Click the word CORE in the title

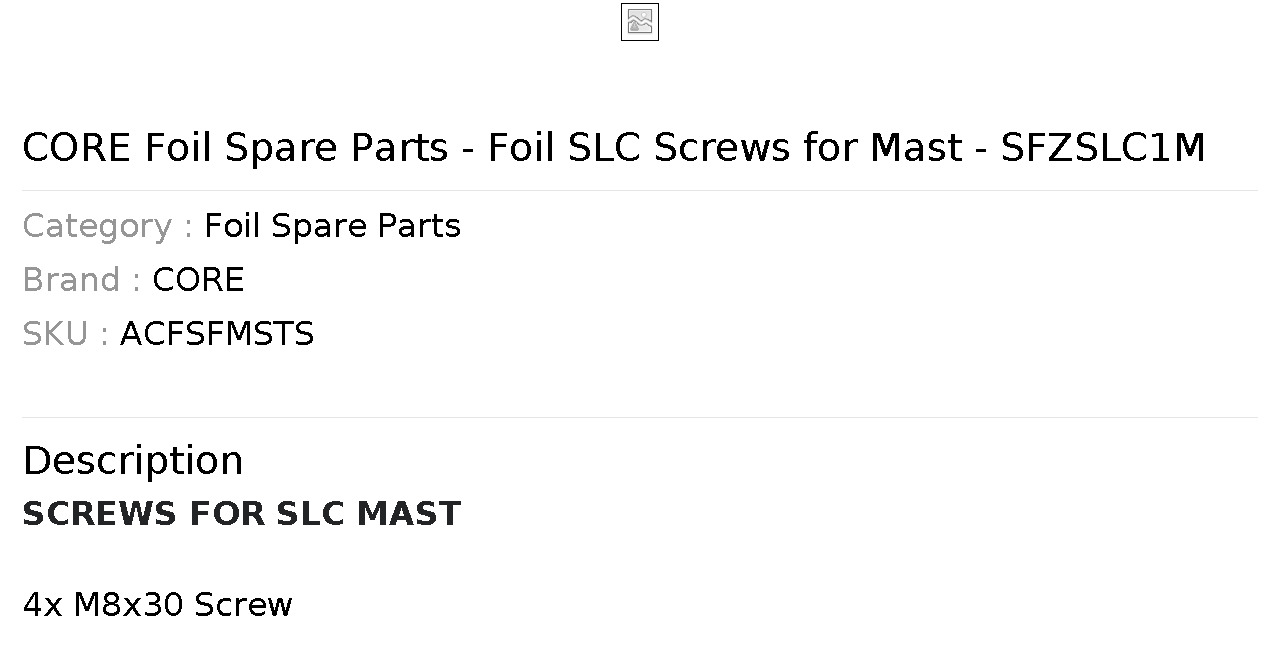coord(77,148)
